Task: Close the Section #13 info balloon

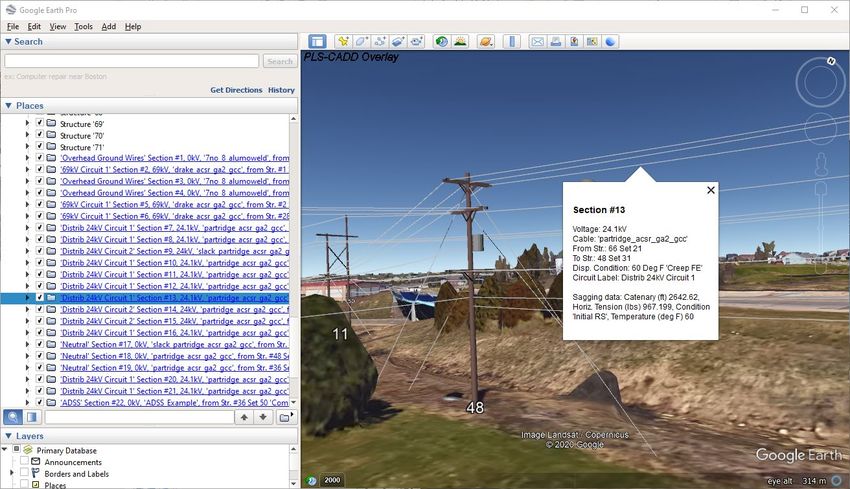Action: click(711, 190)
